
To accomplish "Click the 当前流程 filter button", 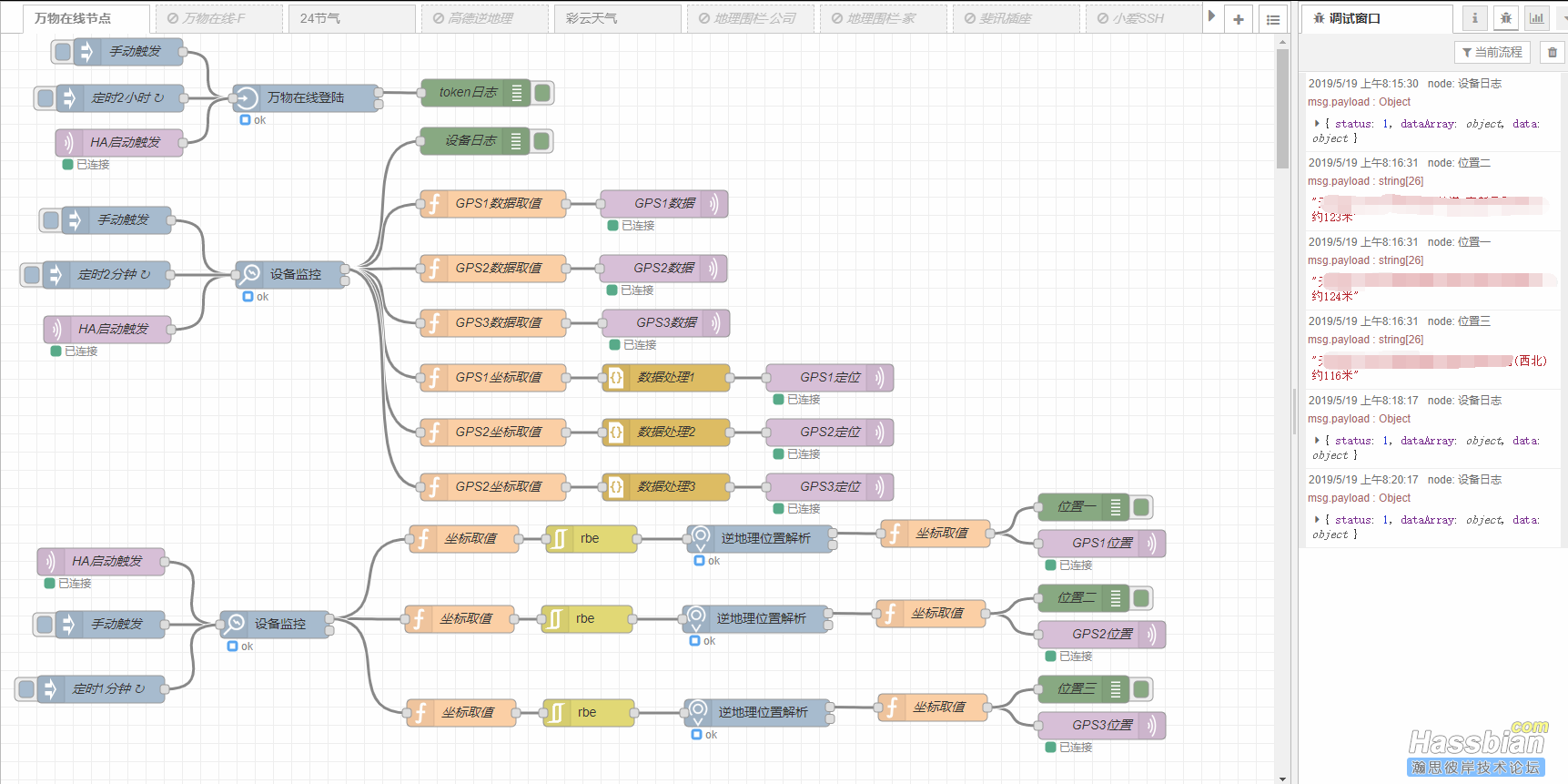I will 1492,53.
